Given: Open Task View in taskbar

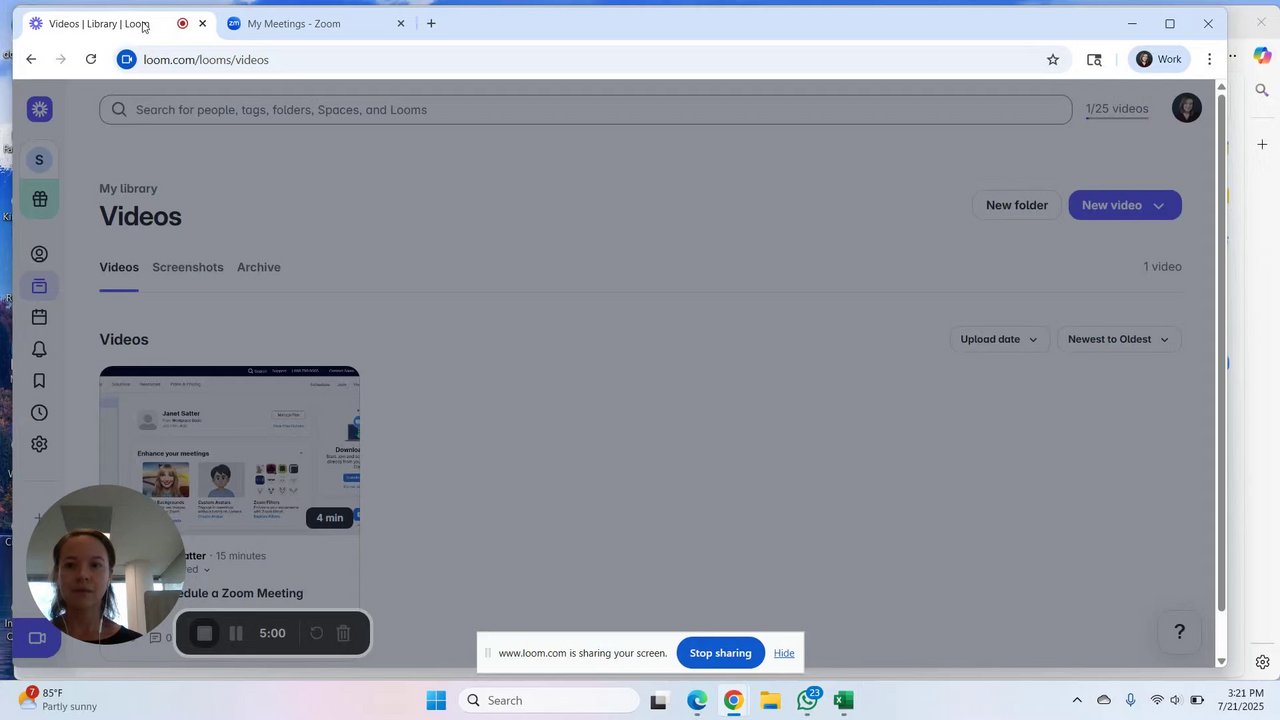Looking at the screenshot, I should (658, 701).
